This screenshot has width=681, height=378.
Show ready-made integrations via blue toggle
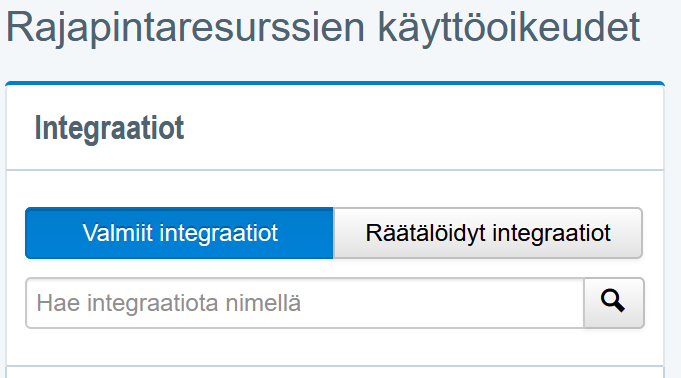(179, 233)
